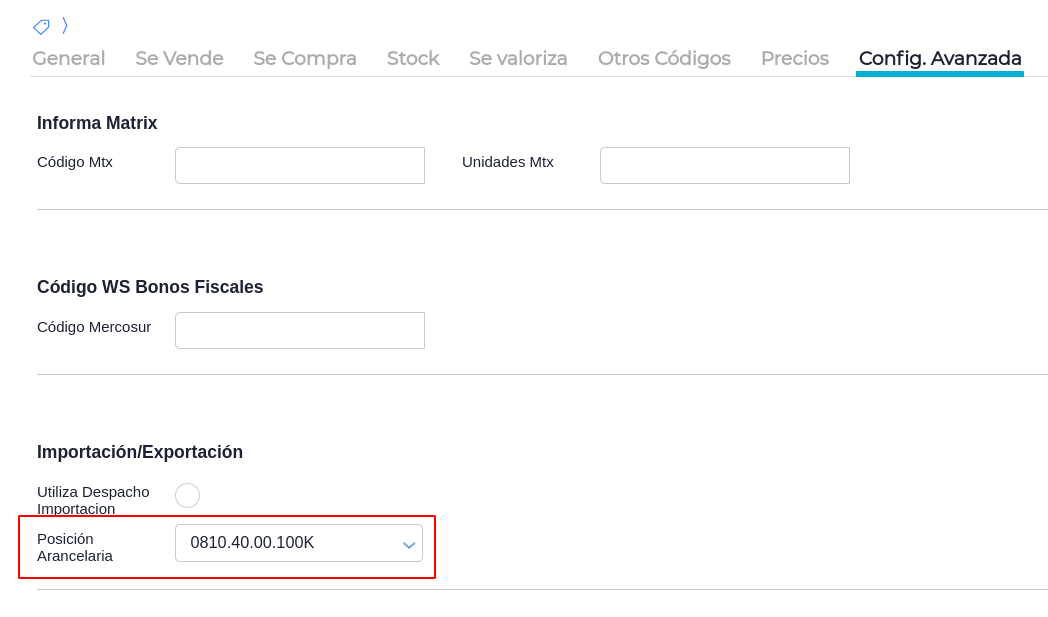Screen dimensions: 1048x617
Task: Focus the Unidades Mtx text box
Action: point(724,166)
